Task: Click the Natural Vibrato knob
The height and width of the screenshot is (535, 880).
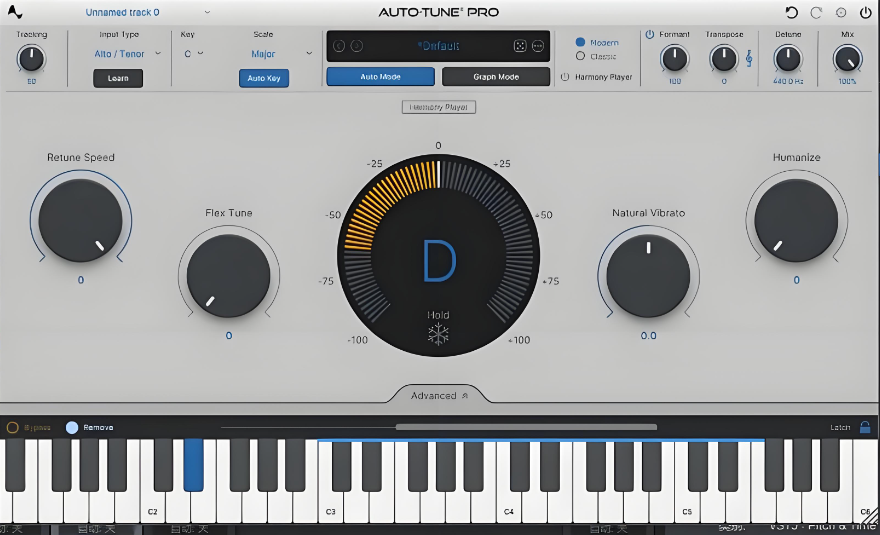Action: click(x=648, y=276)
